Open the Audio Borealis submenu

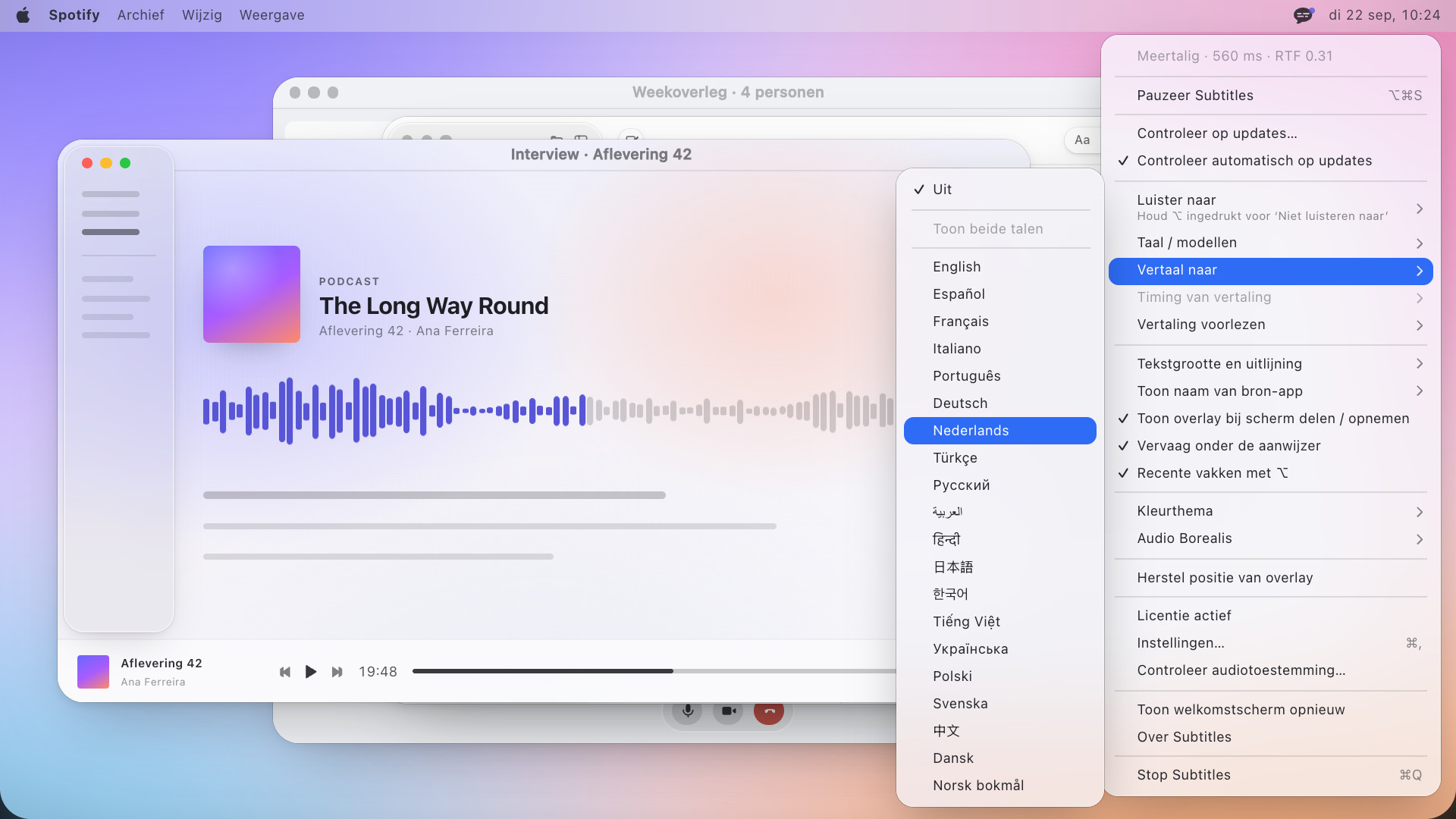(1271, 538)
